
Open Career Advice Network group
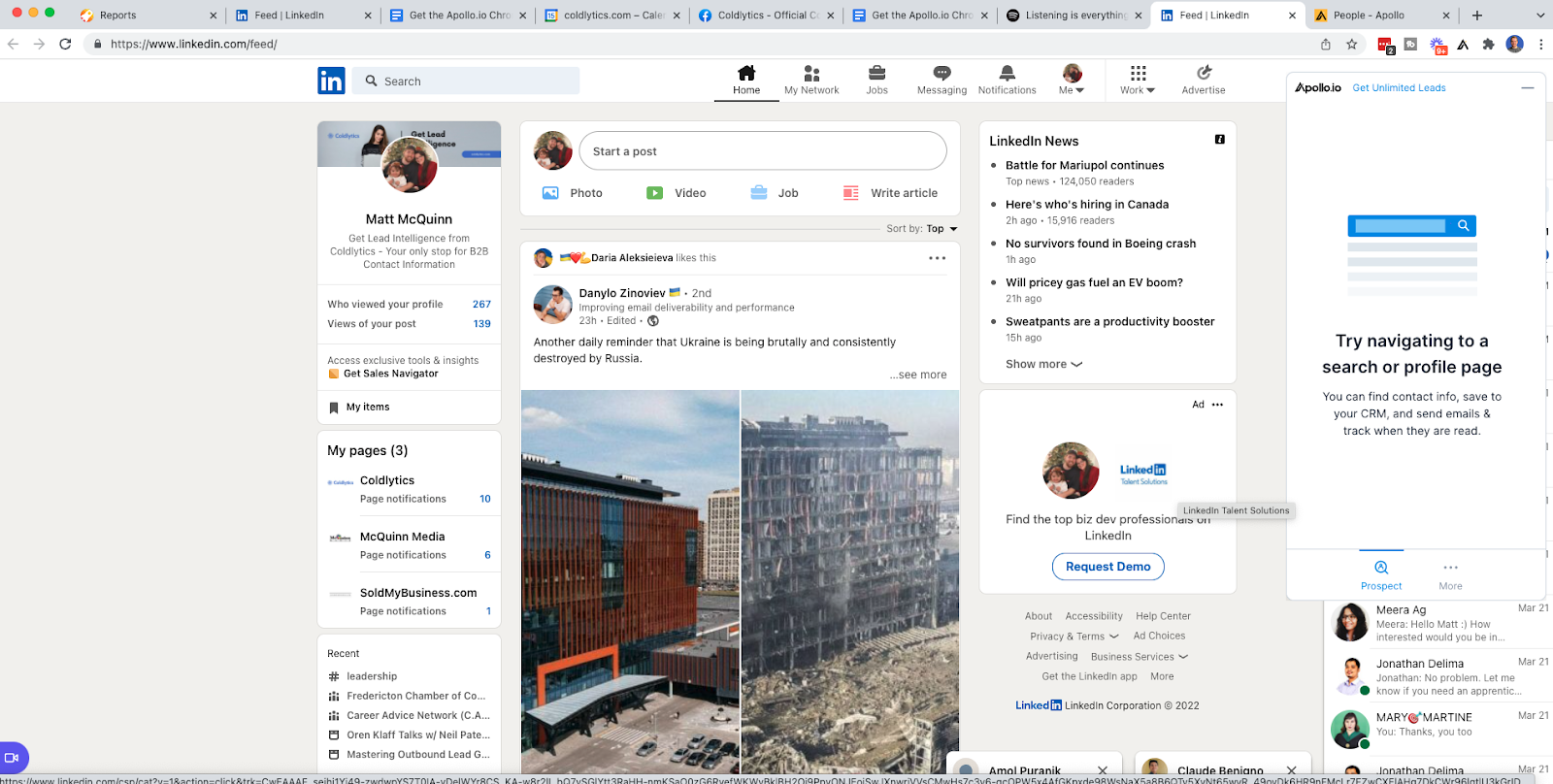418,715
